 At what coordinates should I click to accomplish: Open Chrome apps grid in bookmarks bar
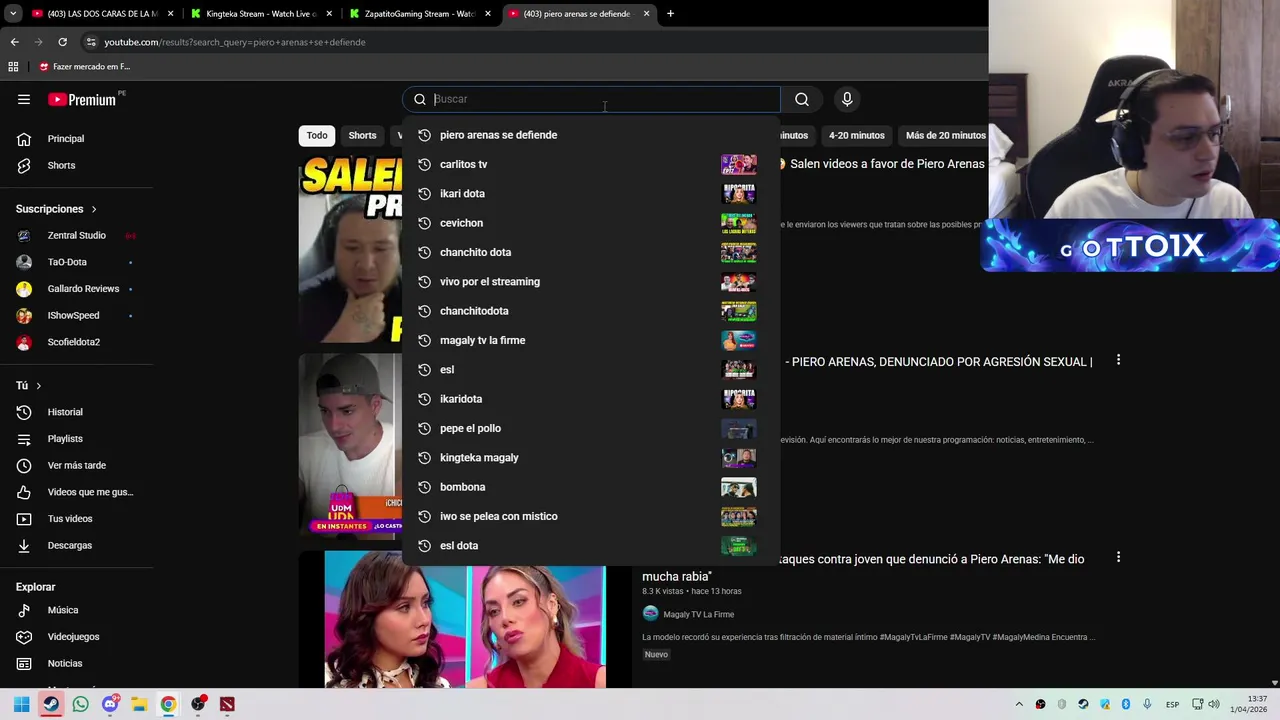pyautogui.click(x=13, y=67)
